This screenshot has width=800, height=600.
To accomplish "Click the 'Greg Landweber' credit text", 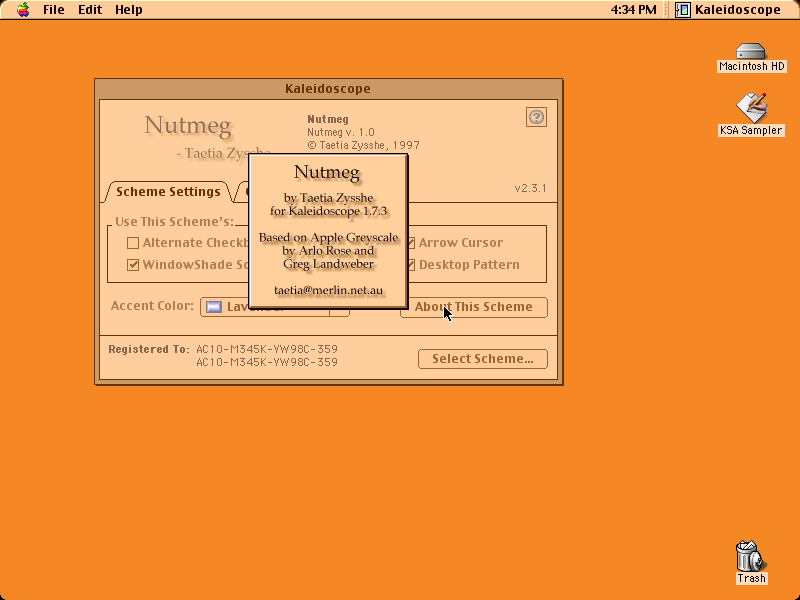I will click(x=328, y=264).
